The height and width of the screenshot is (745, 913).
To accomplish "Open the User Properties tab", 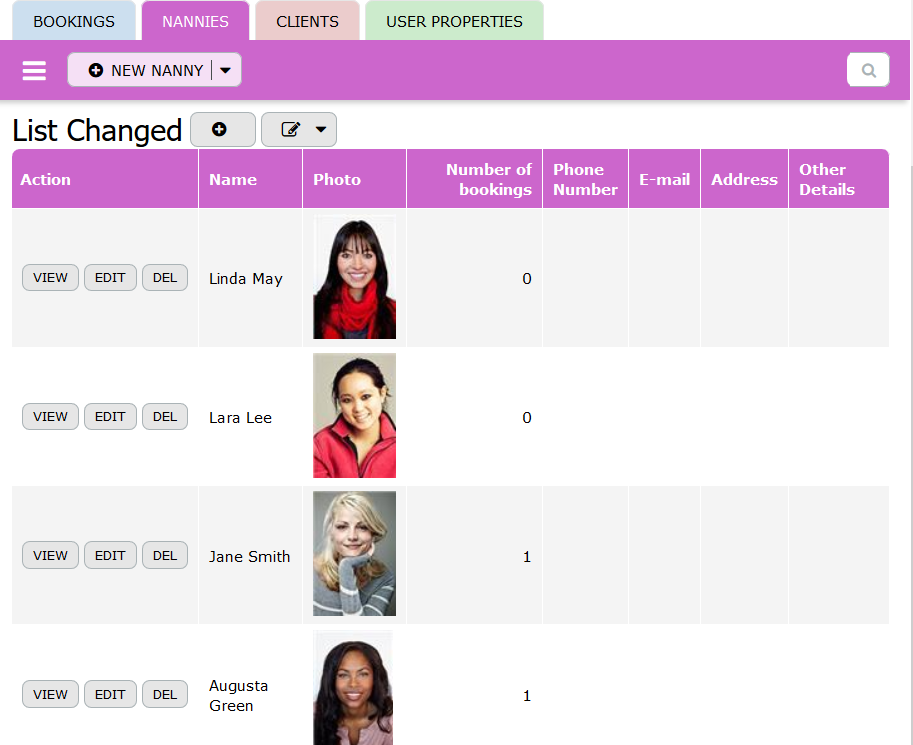I will click(454, 21).
